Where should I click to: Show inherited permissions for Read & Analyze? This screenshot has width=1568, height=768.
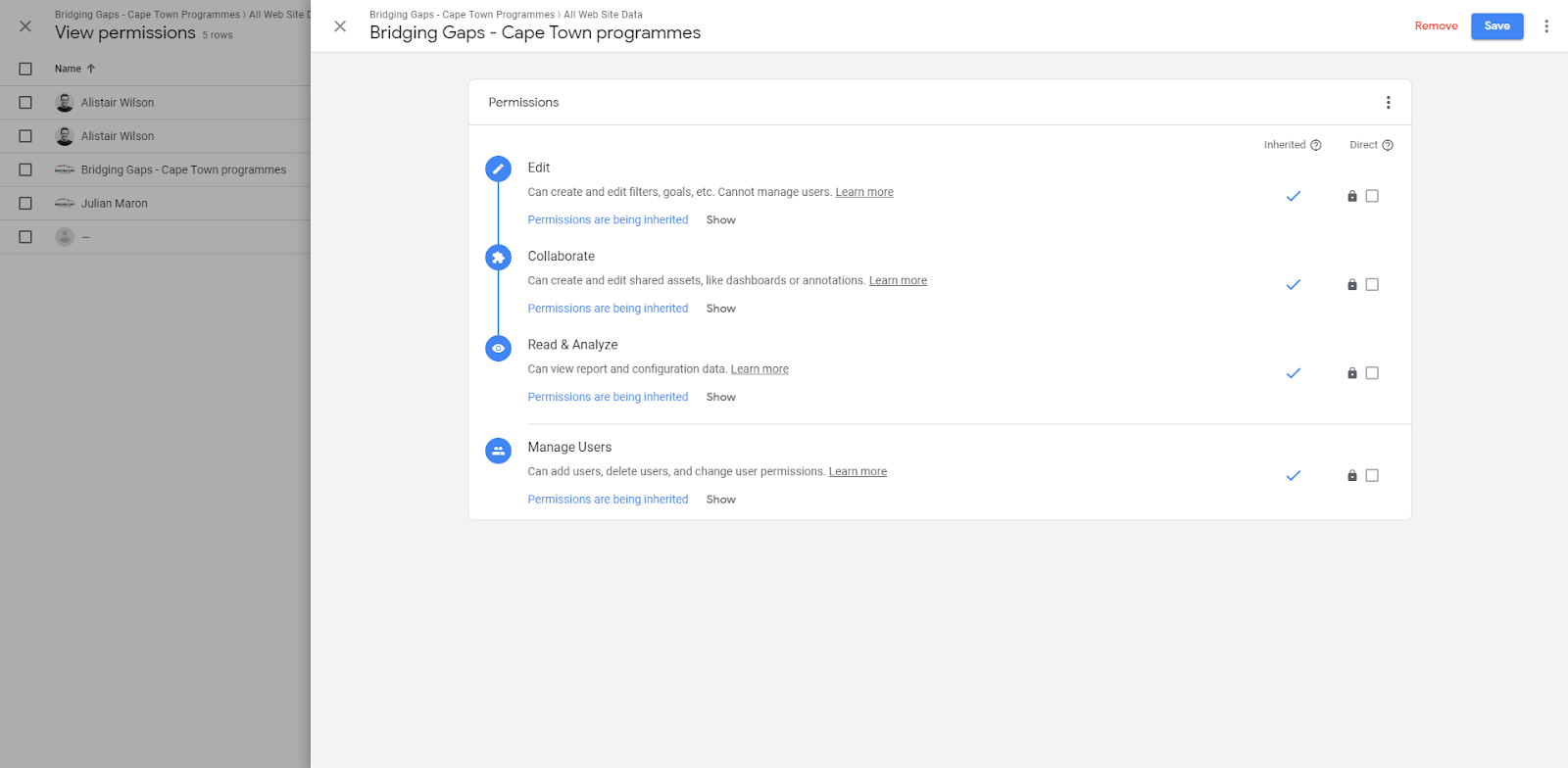click(x=721, y=398)
